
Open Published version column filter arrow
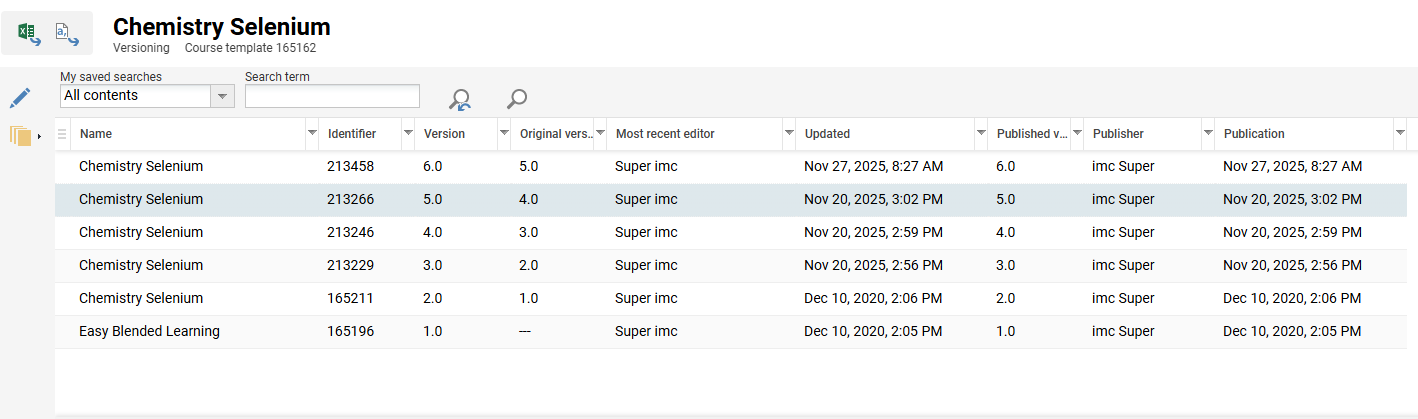click(x=1076, y=134)
